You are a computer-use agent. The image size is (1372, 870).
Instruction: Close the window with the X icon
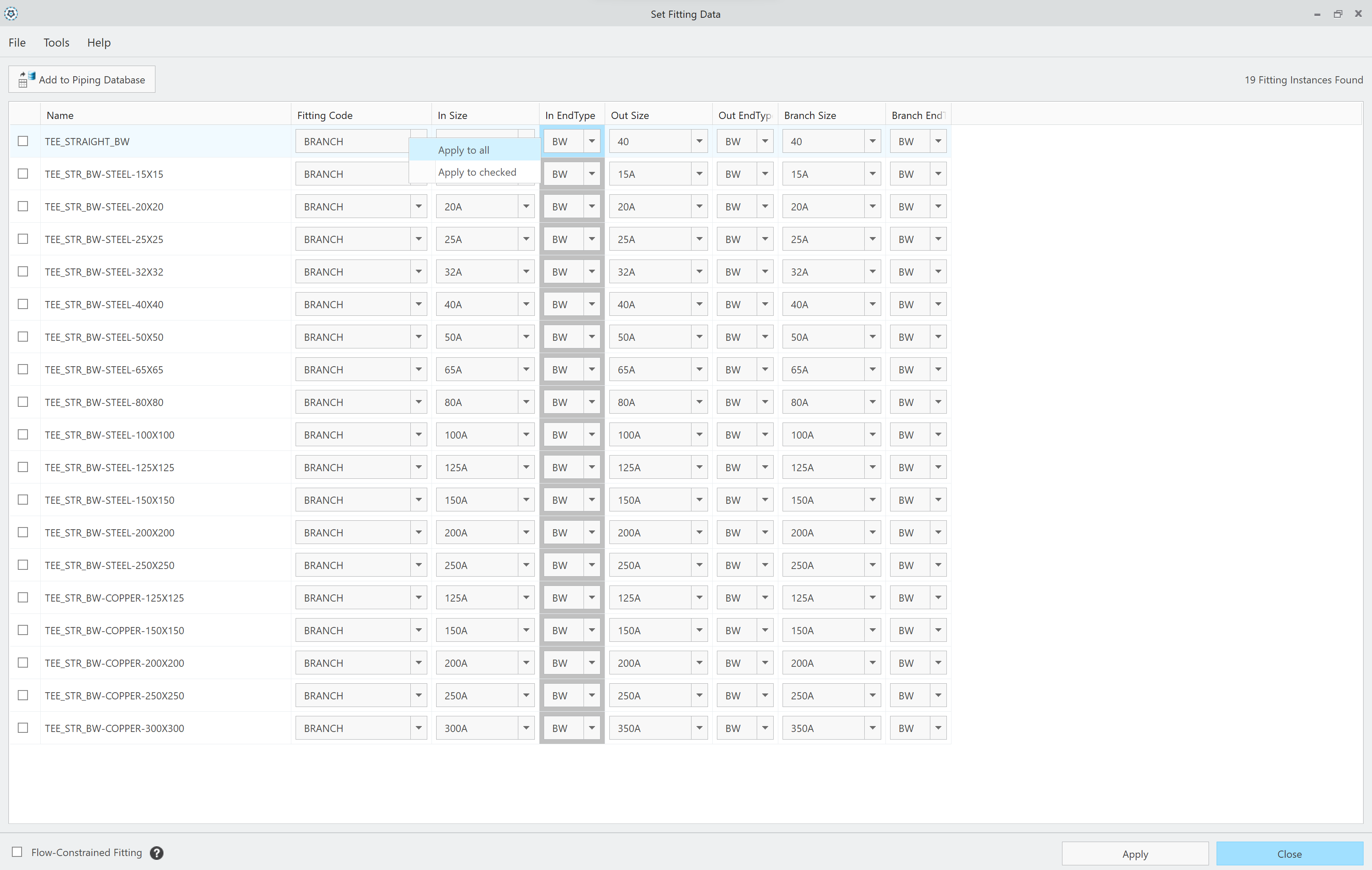coord(1358,14)
